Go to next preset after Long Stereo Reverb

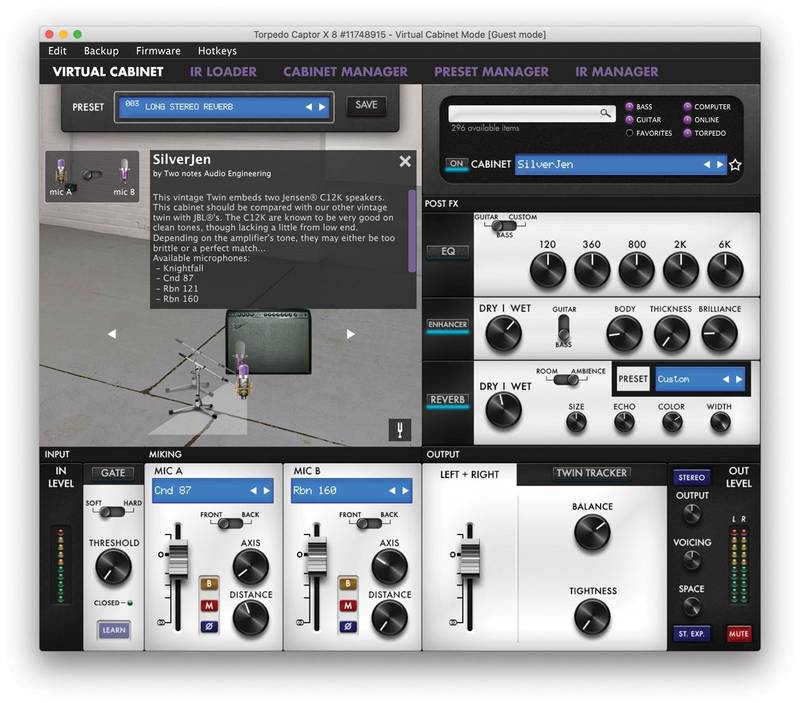coord(323,106)
